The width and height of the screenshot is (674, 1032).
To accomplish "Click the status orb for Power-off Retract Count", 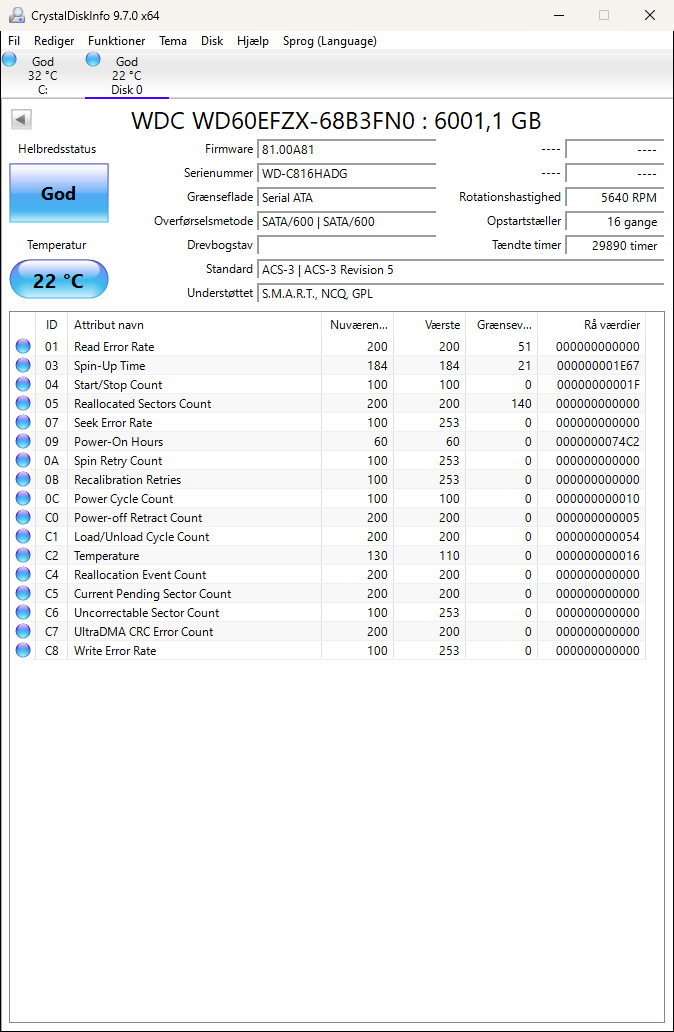I will pos(23,517).
